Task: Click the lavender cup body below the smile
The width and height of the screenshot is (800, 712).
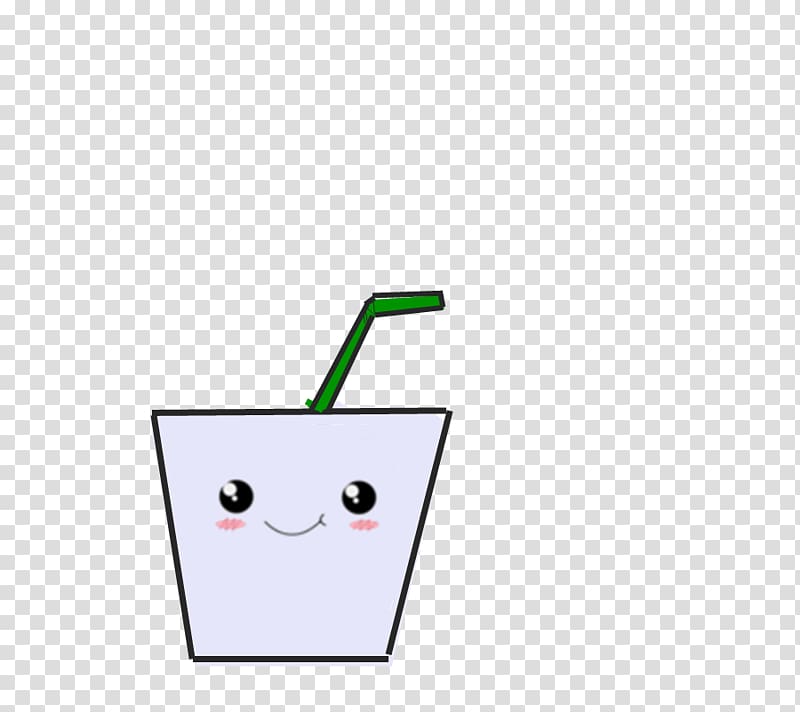Action: [295, 590]
